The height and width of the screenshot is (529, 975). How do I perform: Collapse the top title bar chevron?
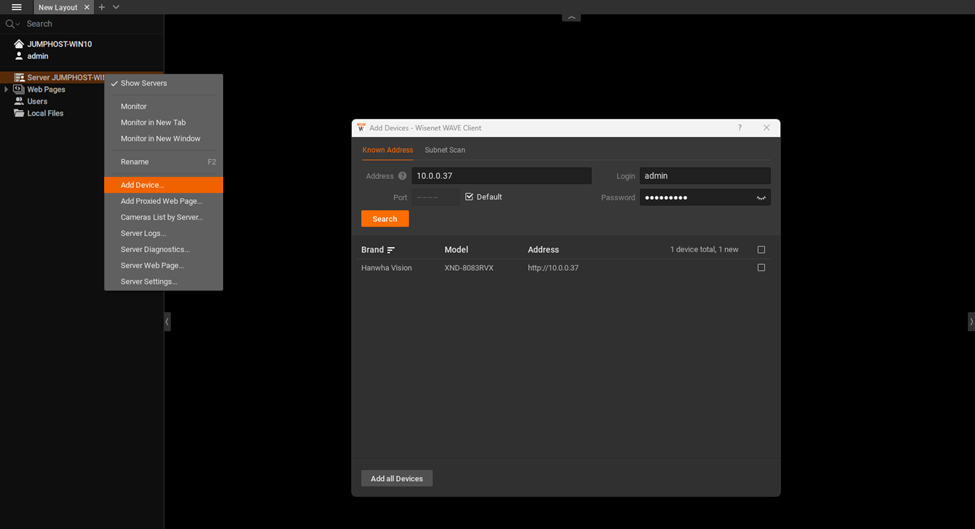point(571,17)
